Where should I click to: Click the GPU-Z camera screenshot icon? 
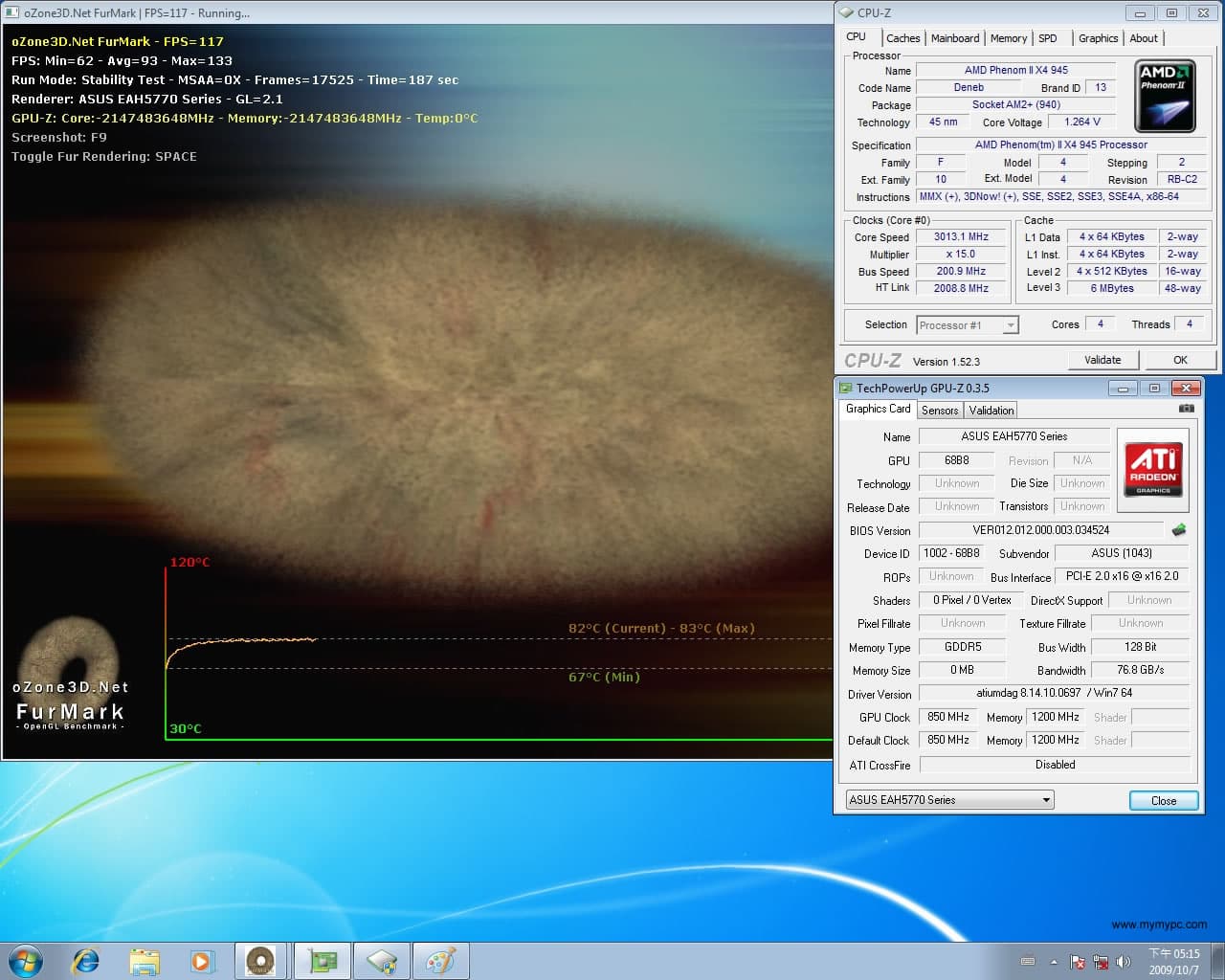[1187, 409]
